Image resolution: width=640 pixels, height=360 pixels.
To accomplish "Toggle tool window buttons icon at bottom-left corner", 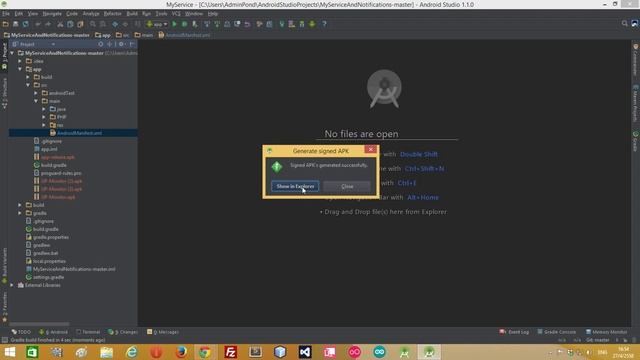I will 4,340.
